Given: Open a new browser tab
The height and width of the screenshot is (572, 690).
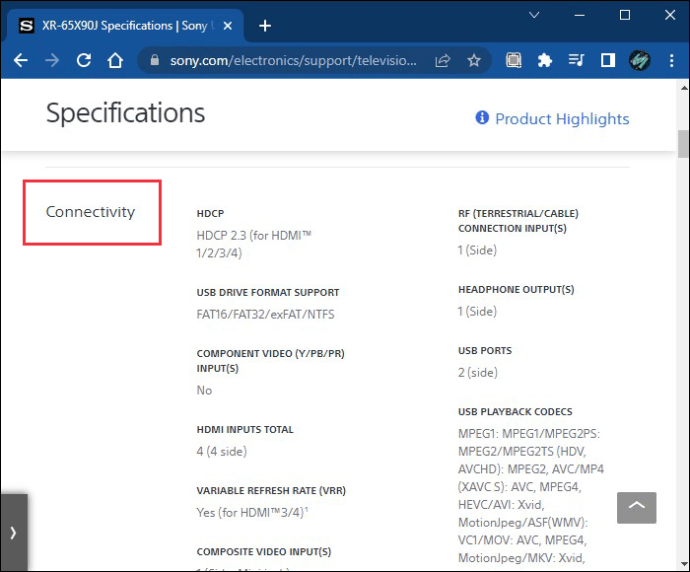Looking at the screenshot, I should pos(265,26).
